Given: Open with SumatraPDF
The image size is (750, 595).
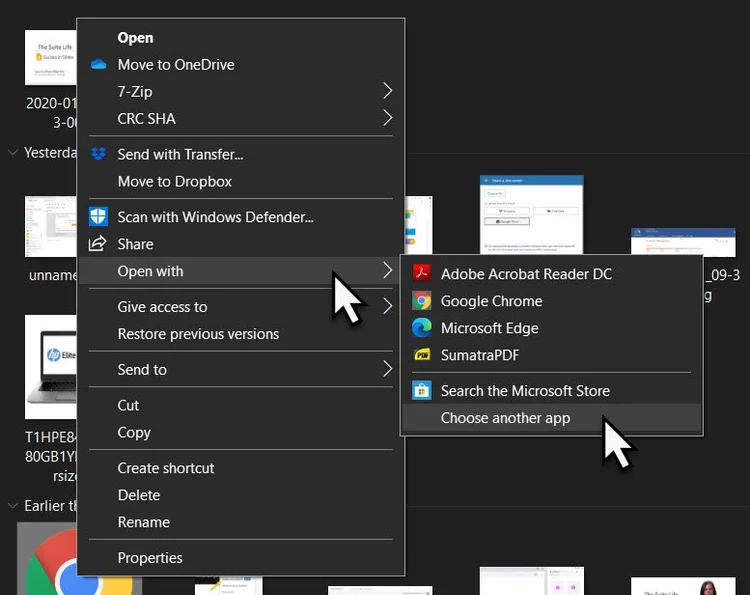Looking at the screenshot, I should click(552, 355).
